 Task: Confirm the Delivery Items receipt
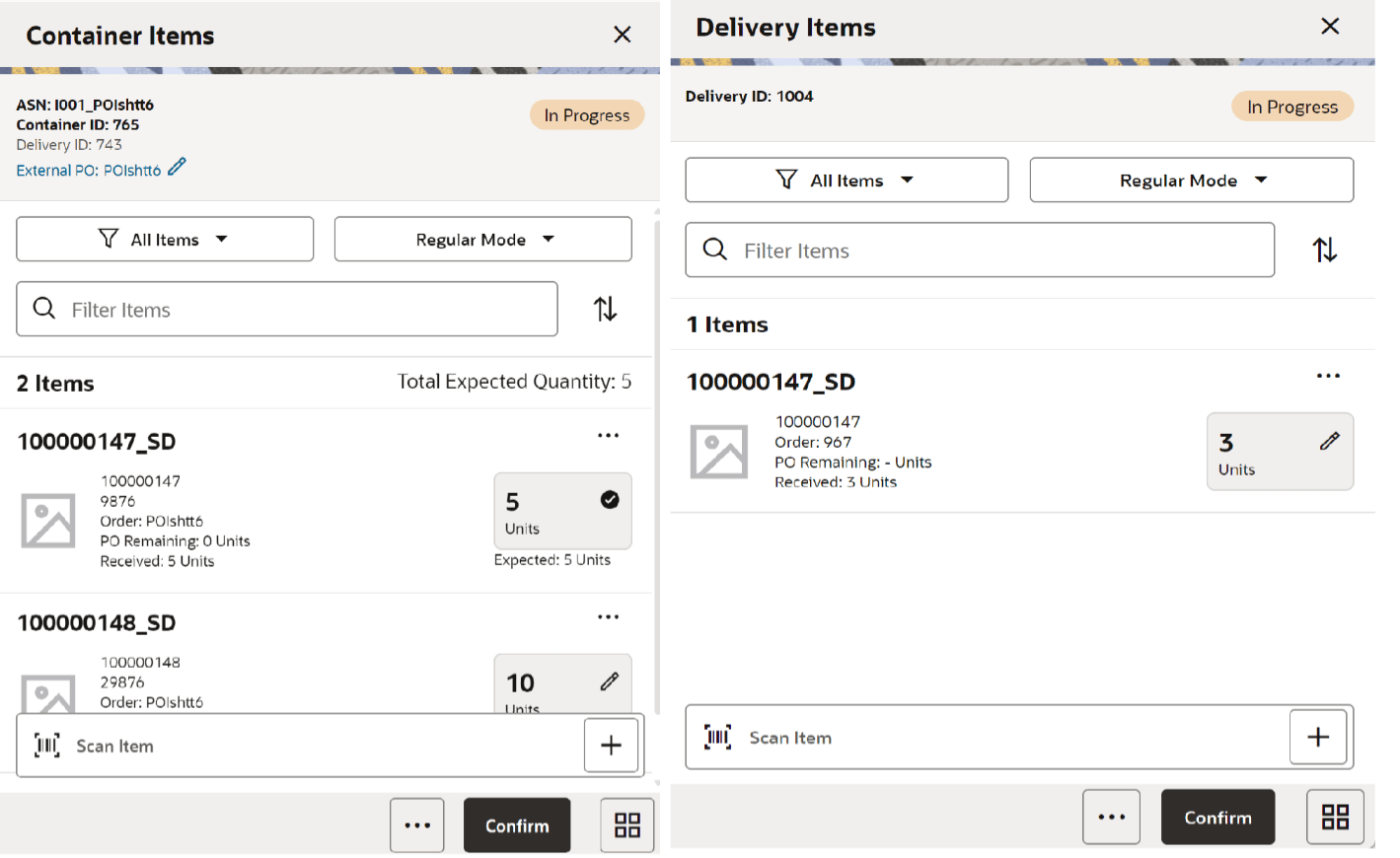tap(1217, 817)
